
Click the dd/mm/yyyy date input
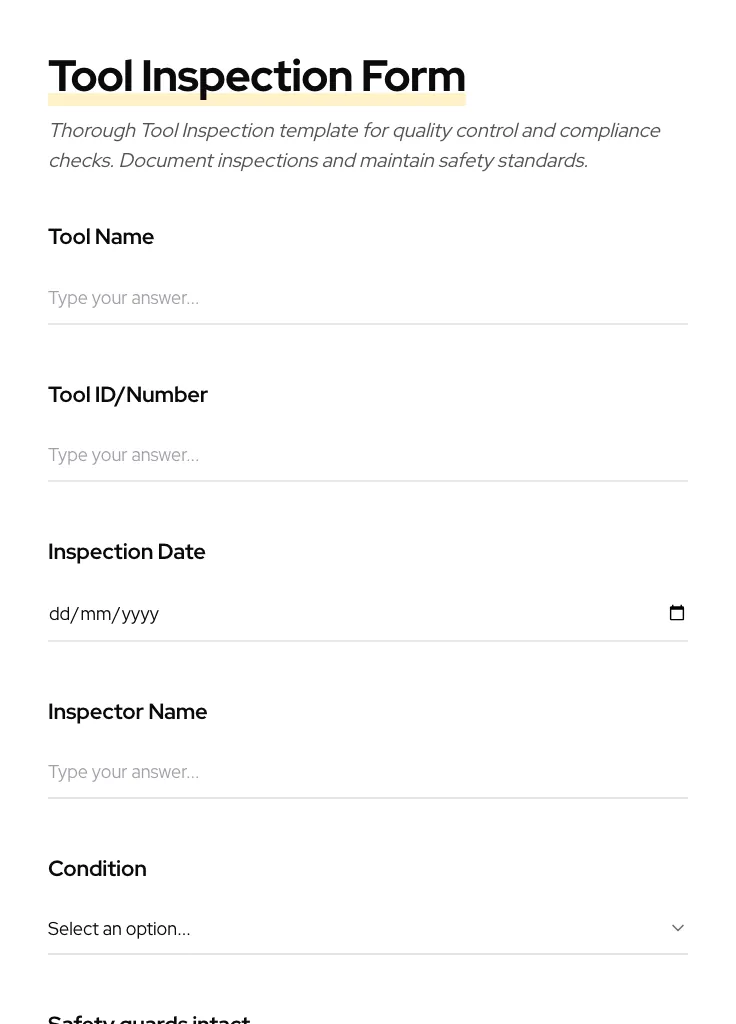[x=300, y=613]
